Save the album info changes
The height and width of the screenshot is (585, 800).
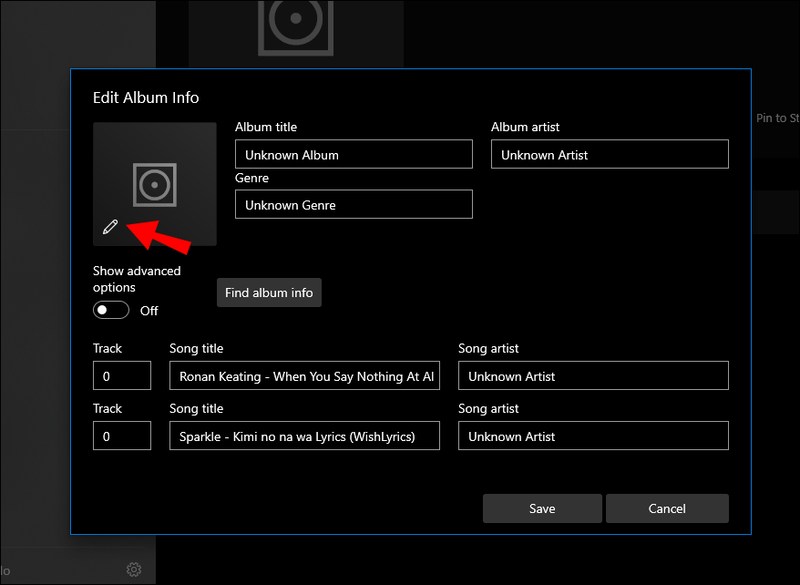pyautogui.click(x=542, y=508)
